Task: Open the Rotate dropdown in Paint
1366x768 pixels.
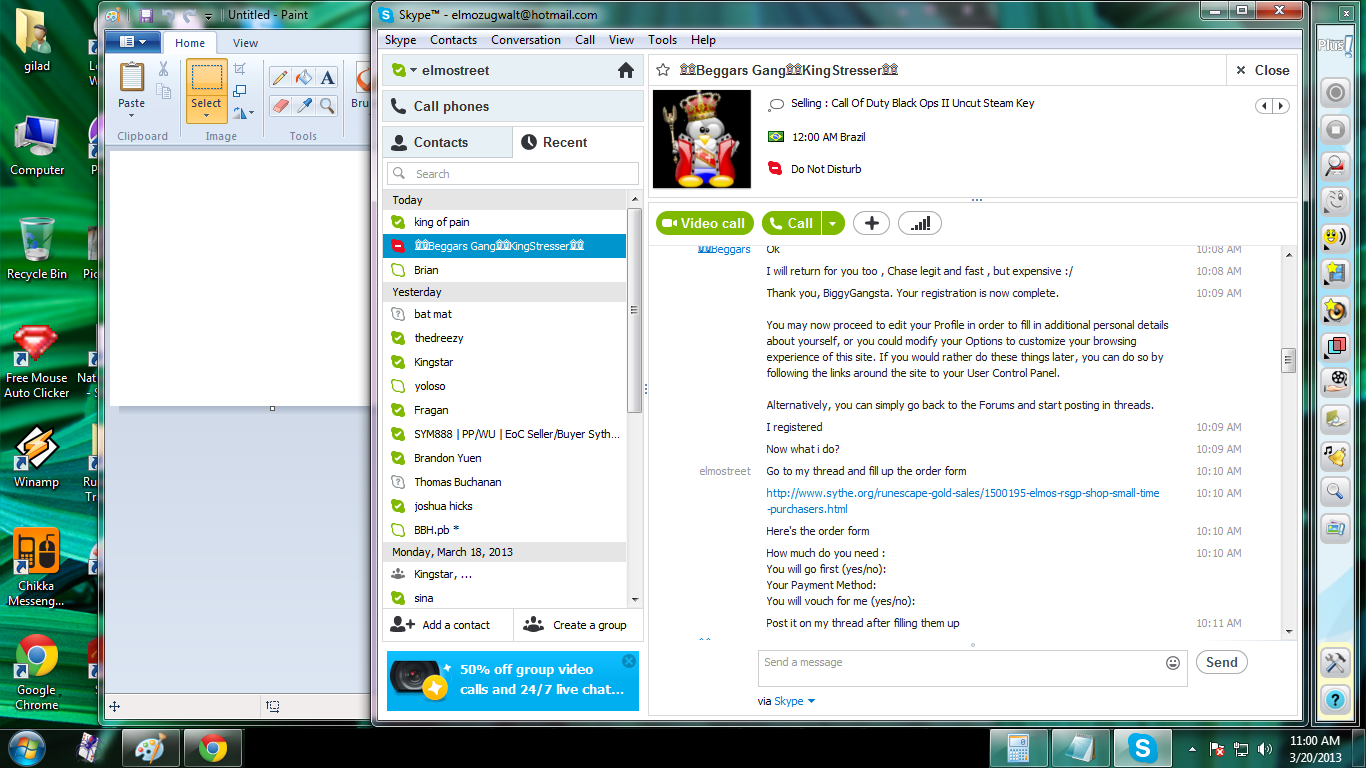Action: (x=243, y=112)
